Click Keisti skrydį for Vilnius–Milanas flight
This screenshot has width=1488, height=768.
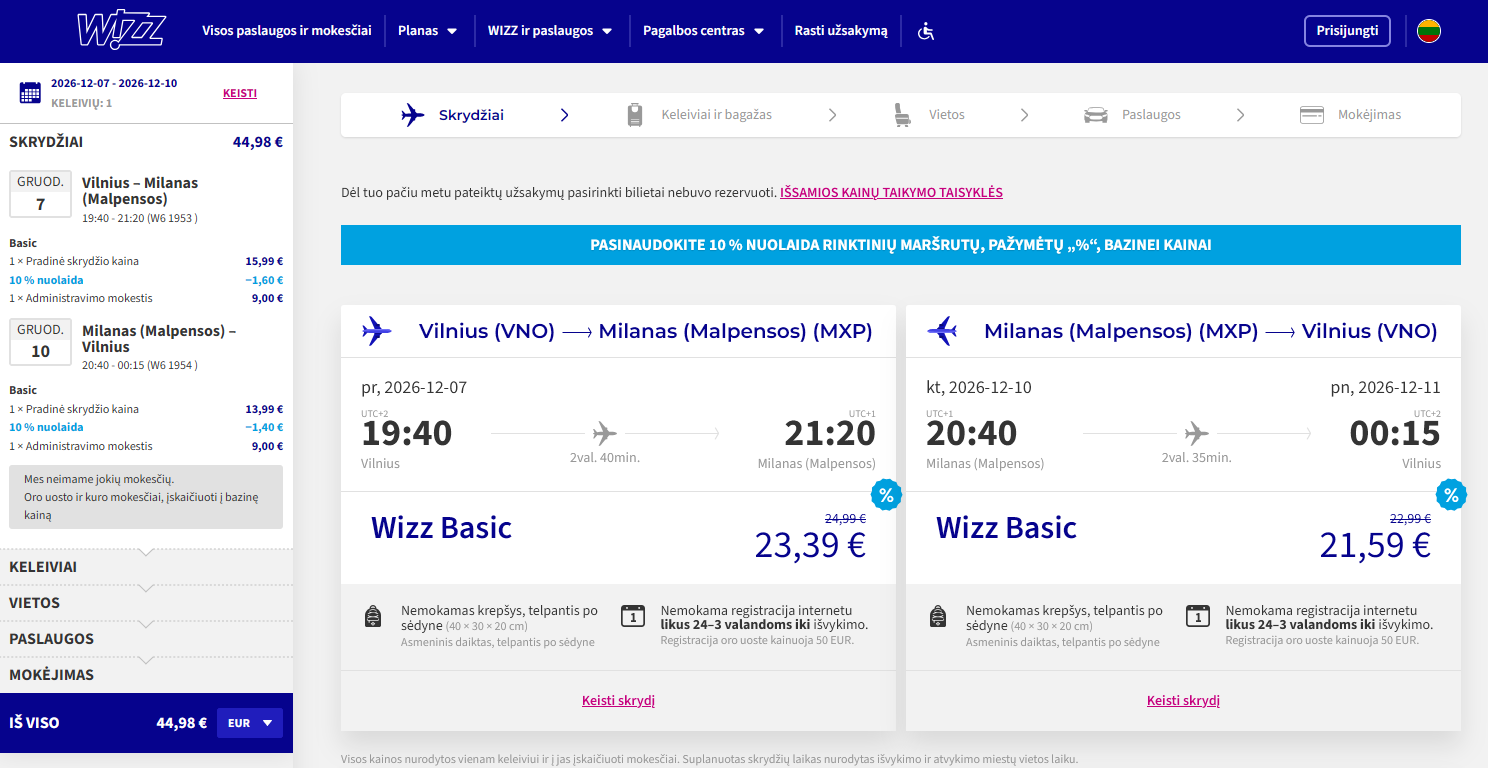click(x=618, y=701)
